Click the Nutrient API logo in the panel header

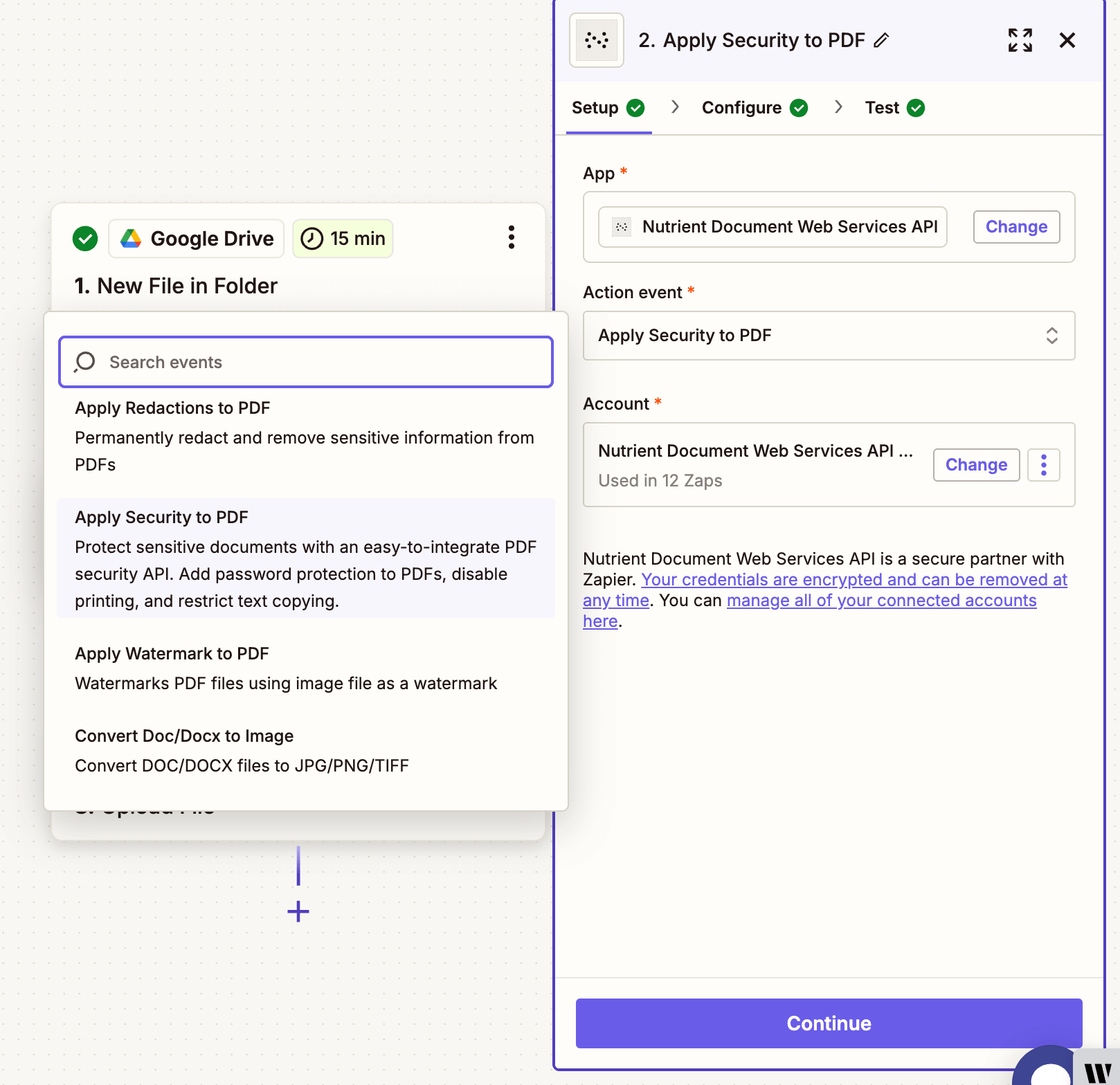click(596, 40)
